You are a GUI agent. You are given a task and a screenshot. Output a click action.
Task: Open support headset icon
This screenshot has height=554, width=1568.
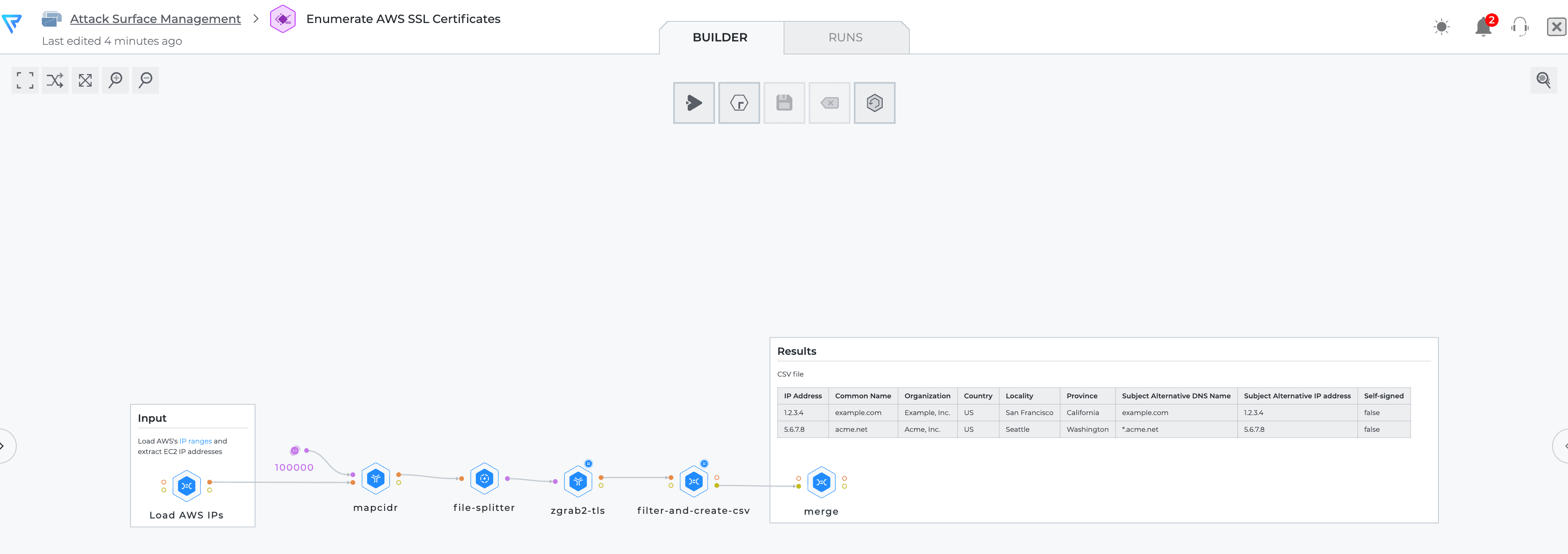click(1520, 27)
